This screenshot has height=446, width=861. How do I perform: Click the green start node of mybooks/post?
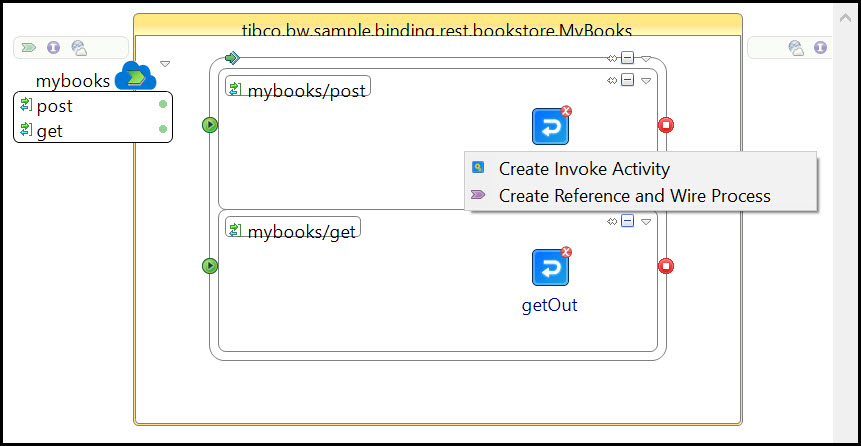pyautogui.click(x=210, y=125)
